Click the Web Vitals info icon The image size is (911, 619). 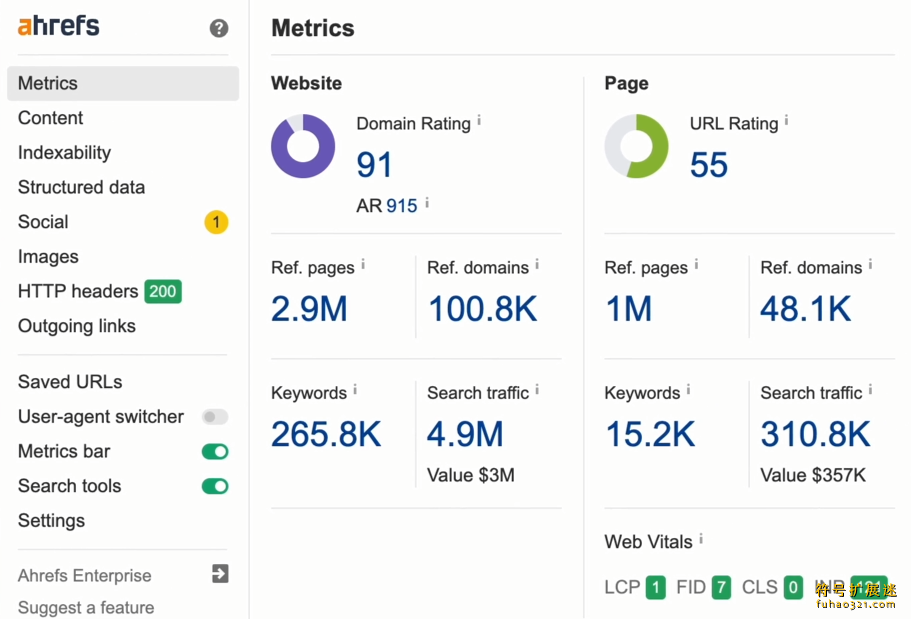tap(701, 539)
